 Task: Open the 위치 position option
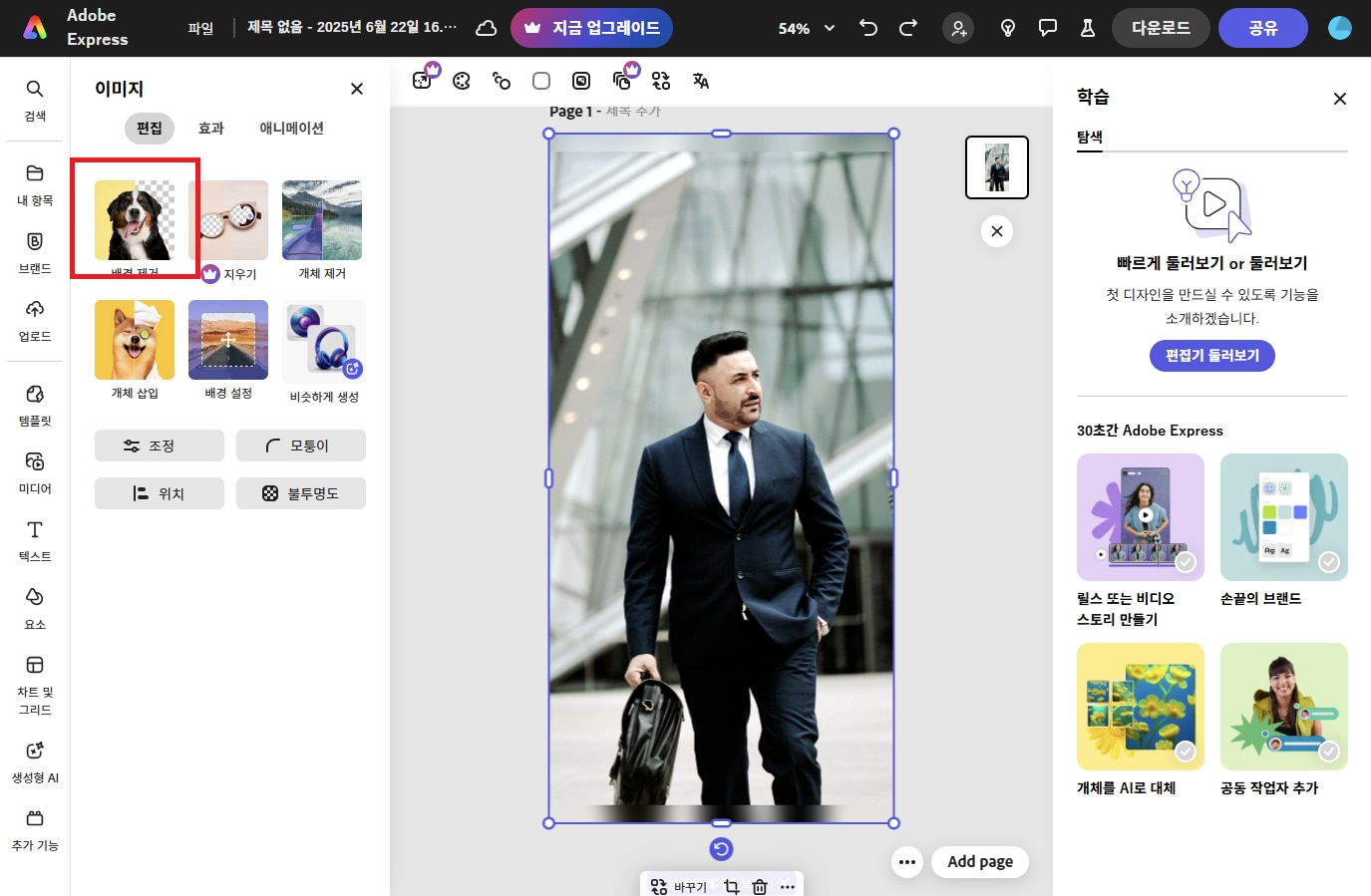pyautogui.click(x=160, y=493)
